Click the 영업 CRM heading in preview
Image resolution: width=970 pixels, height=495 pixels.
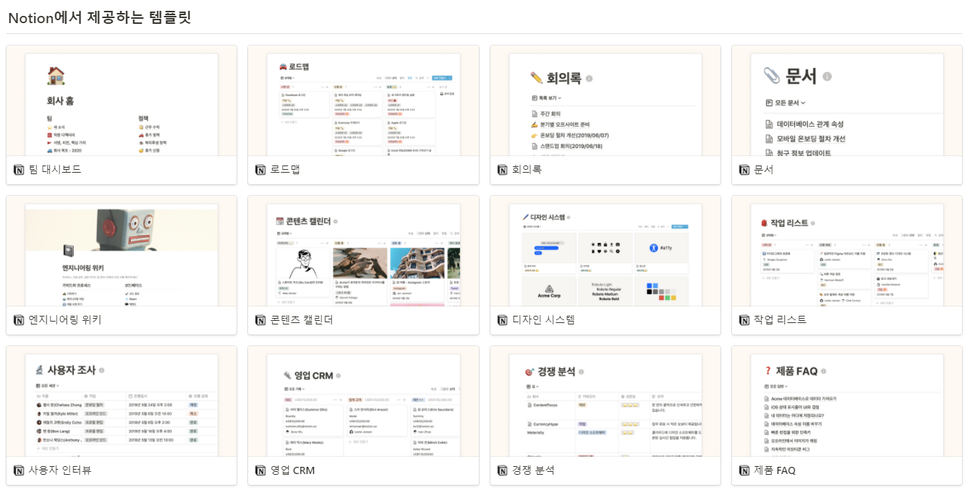(313, 376)
